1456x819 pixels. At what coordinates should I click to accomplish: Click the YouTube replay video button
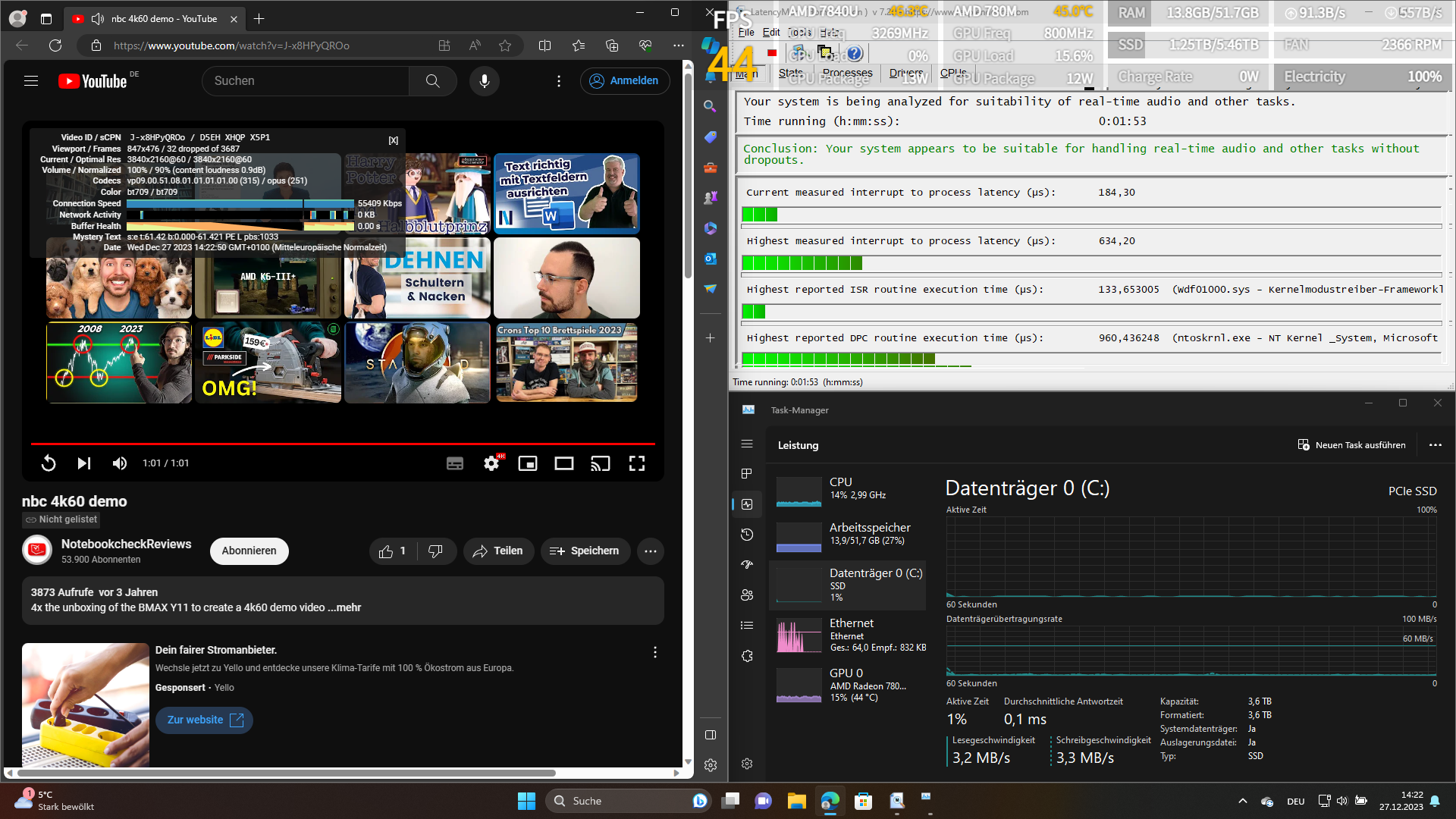pos(49,463)
